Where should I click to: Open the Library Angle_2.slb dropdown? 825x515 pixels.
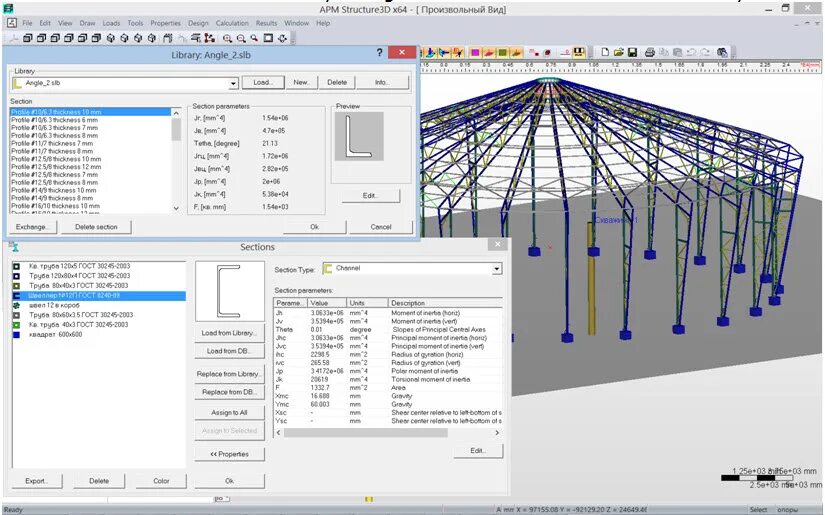point(233,83)
